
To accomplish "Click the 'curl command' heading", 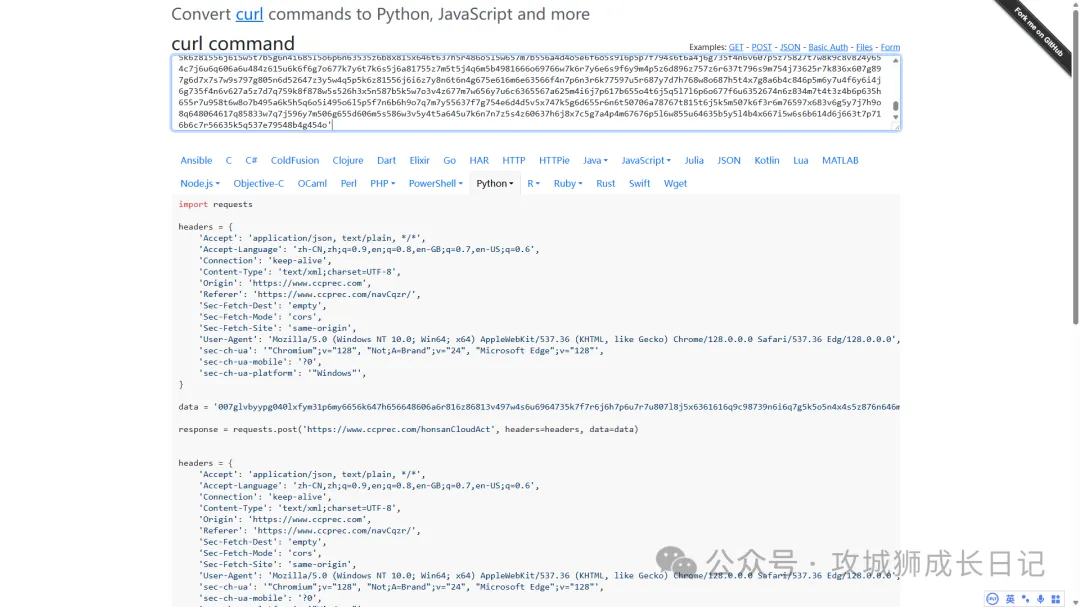I will pos(233,43).
